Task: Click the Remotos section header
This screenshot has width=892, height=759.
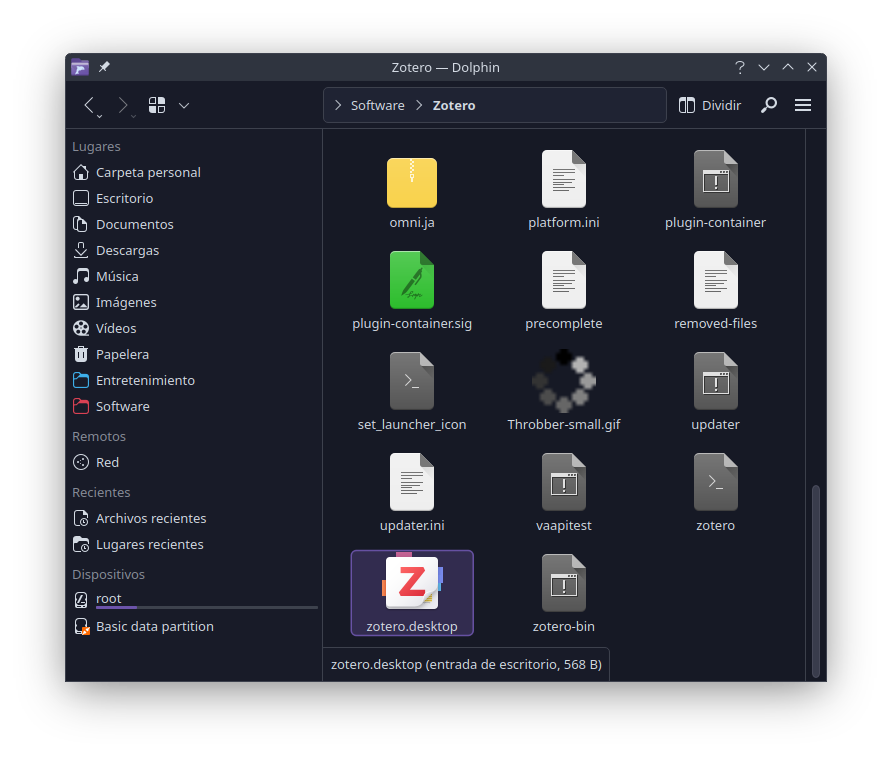Action: point(99,436)
